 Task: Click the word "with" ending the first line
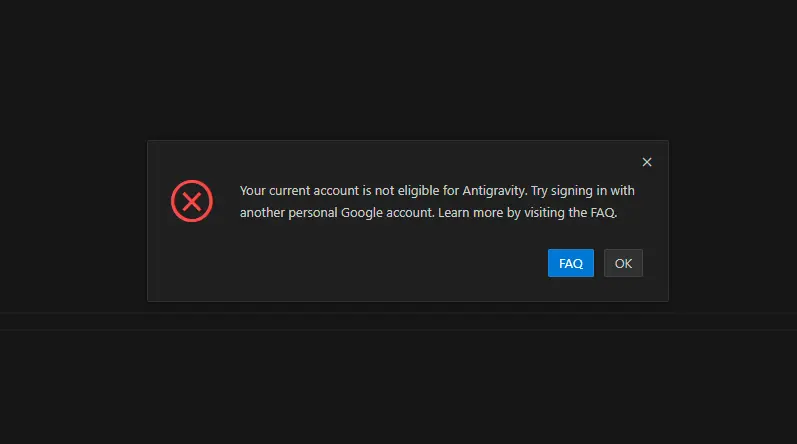(x=623, y=190)
